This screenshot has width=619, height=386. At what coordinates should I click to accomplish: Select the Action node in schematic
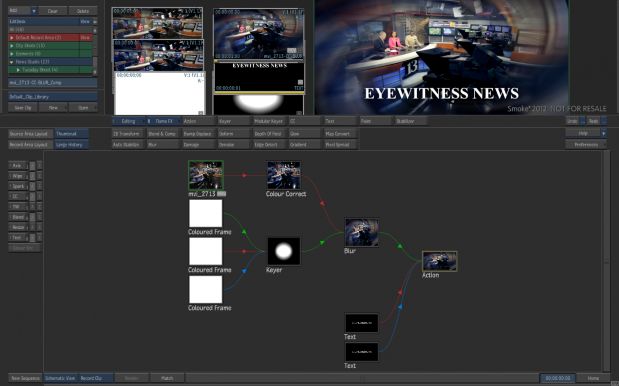click(439, 261)
